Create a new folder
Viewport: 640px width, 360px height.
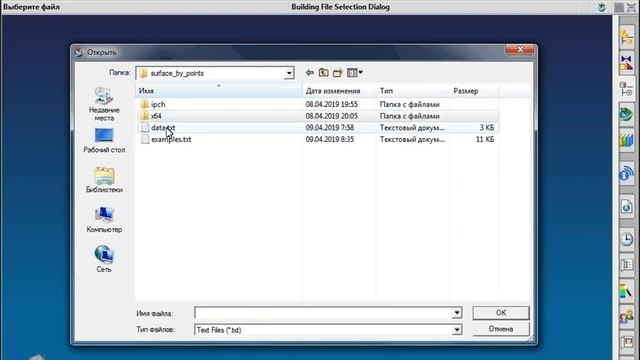[338, 73]
